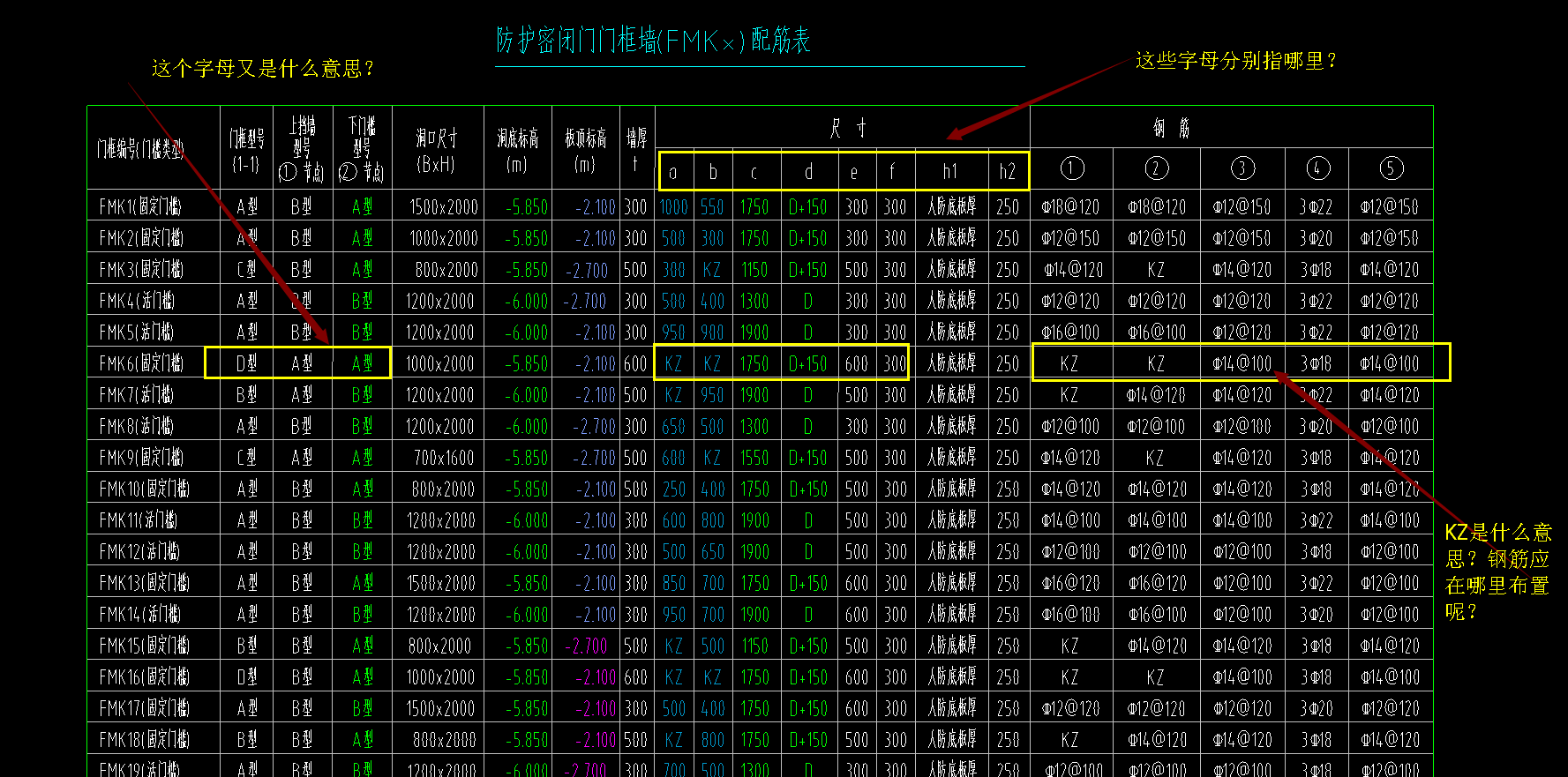Screen dimensions: 1568x777
Task: Click the value 950 in FMK5 row
Action: pos(674,332)
